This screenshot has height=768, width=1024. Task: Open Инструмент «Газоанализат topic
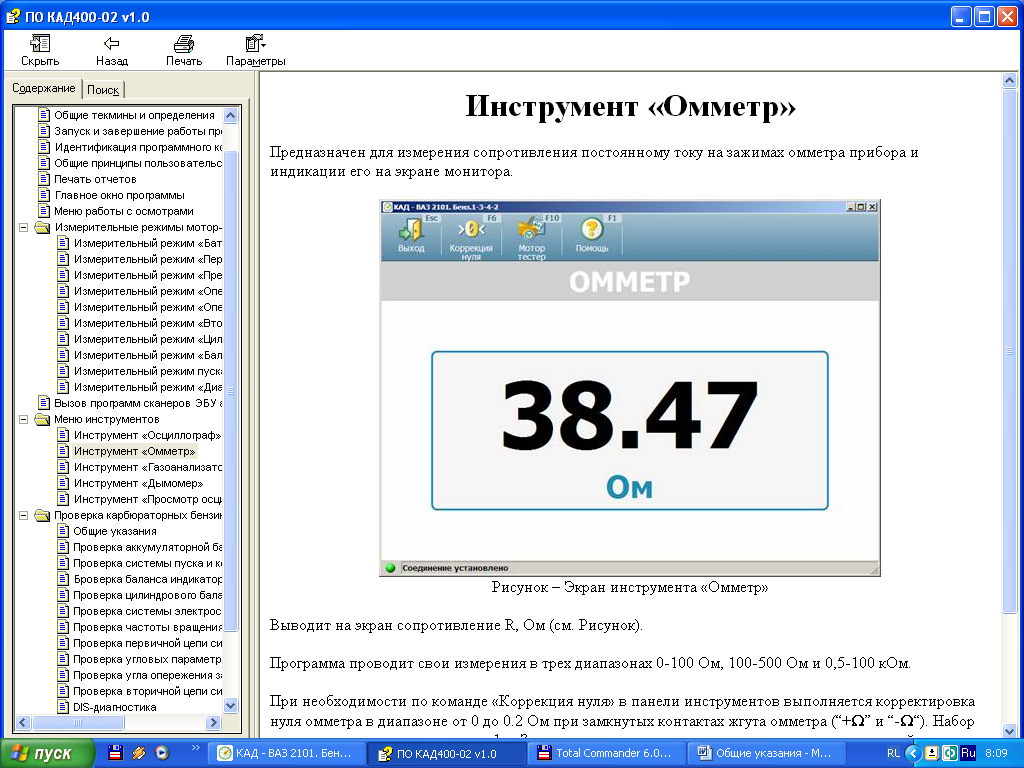[x=148, y=467]
